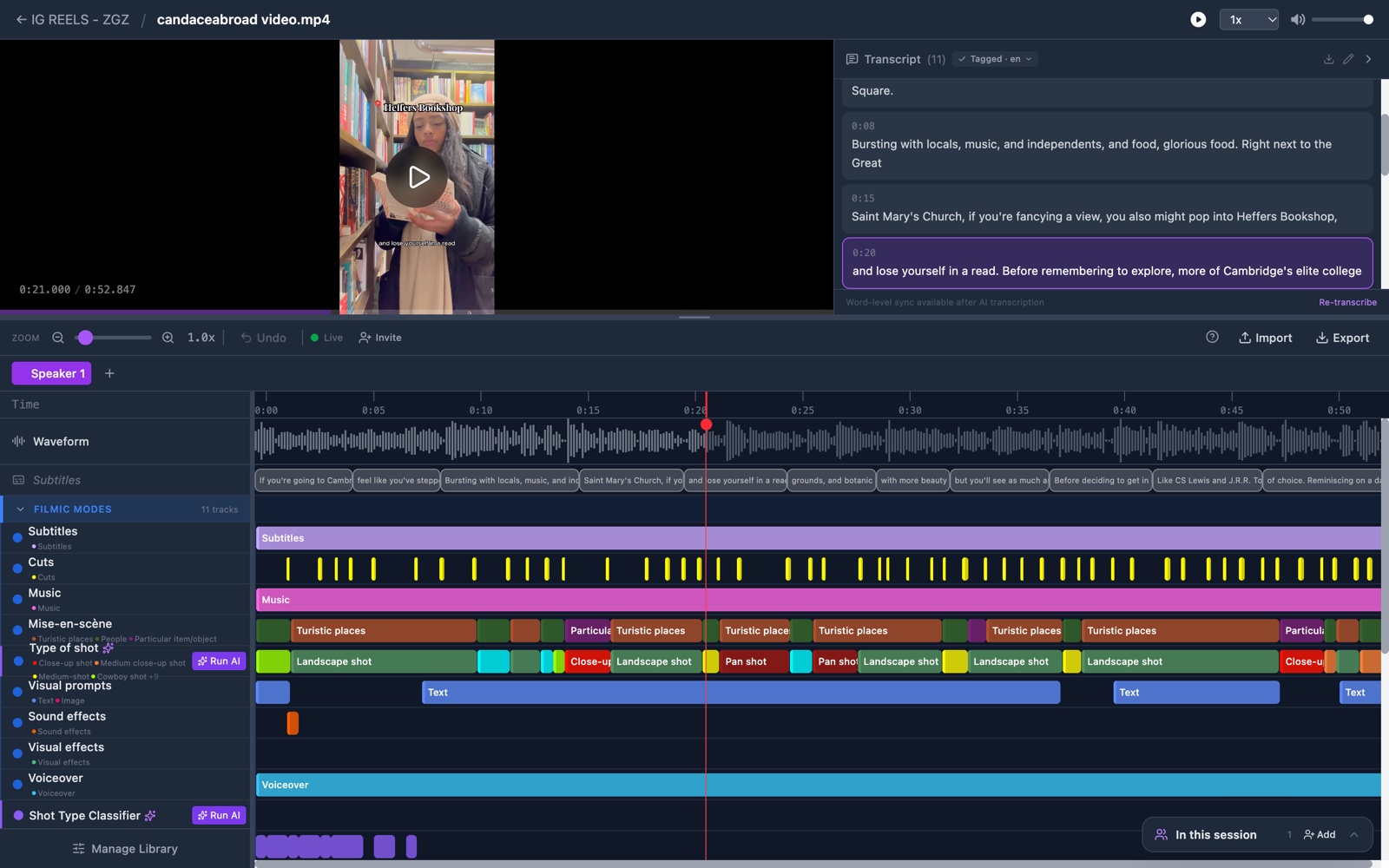Click the Subtitles track icon in the header
The height and width of the screenshot is (868, 1389).
pyautogui.click(x=18, y=480)
